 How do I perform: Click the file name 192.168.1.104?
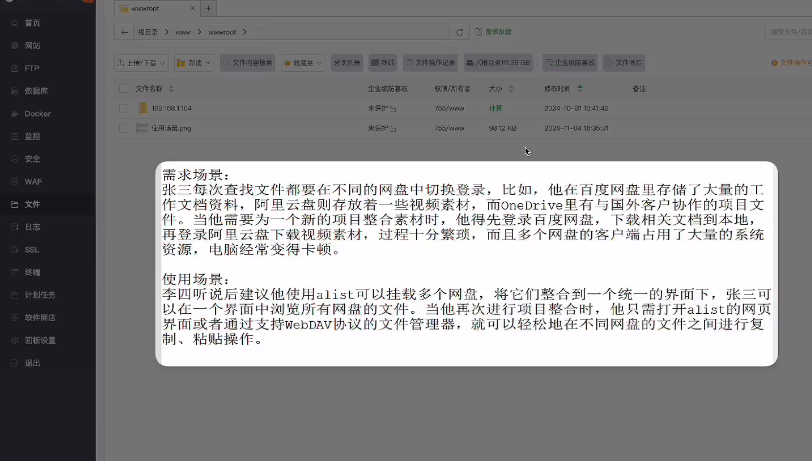click(171, 108)
